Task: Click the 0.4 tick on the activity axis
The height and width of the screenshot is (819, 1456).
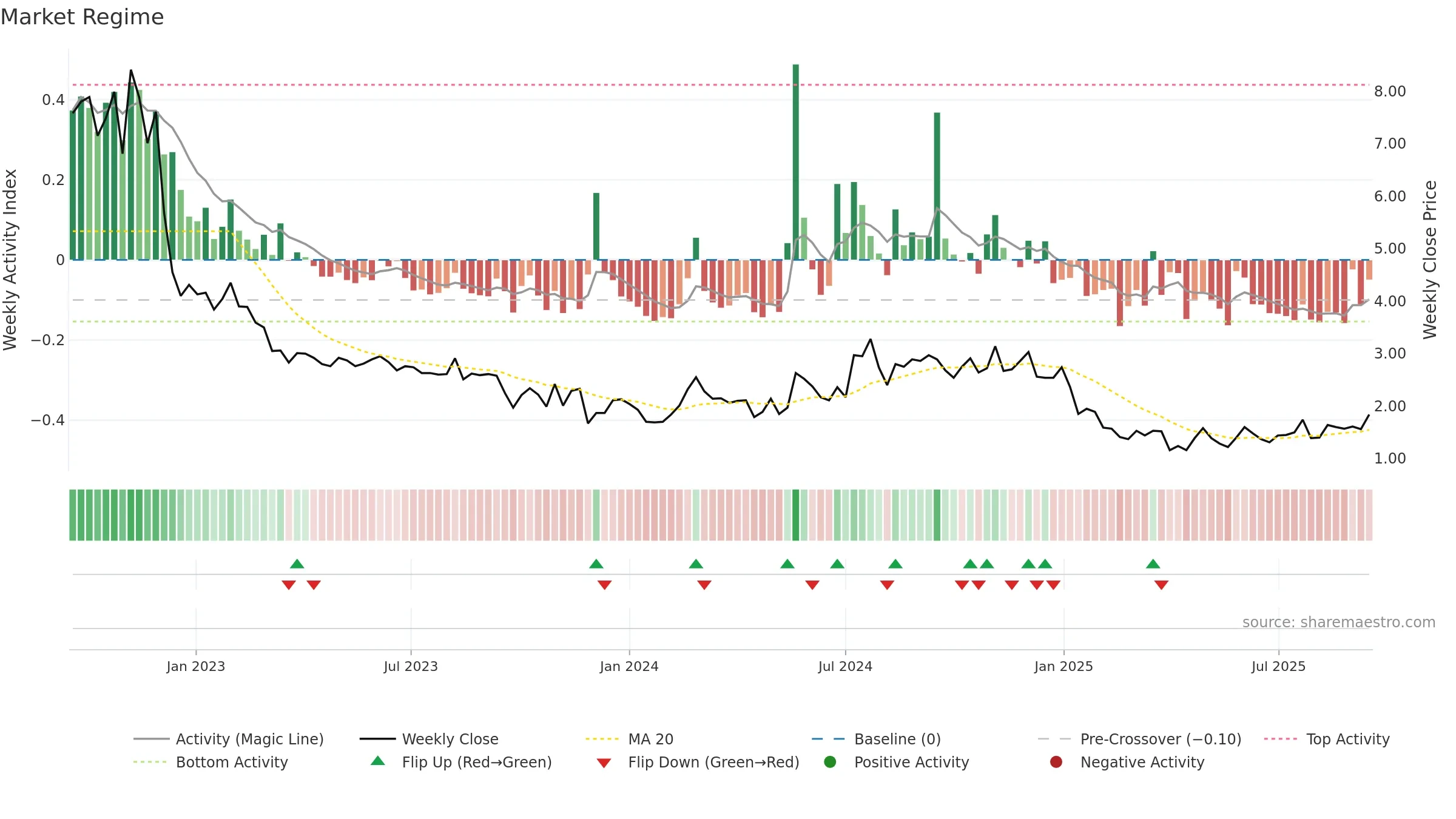Action: [53, 99]
